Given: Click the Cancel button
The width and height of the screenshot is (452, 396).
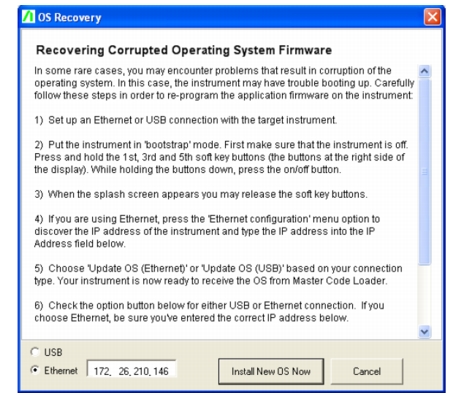Looking at the screenshot, I should click(x=367, y=371).
